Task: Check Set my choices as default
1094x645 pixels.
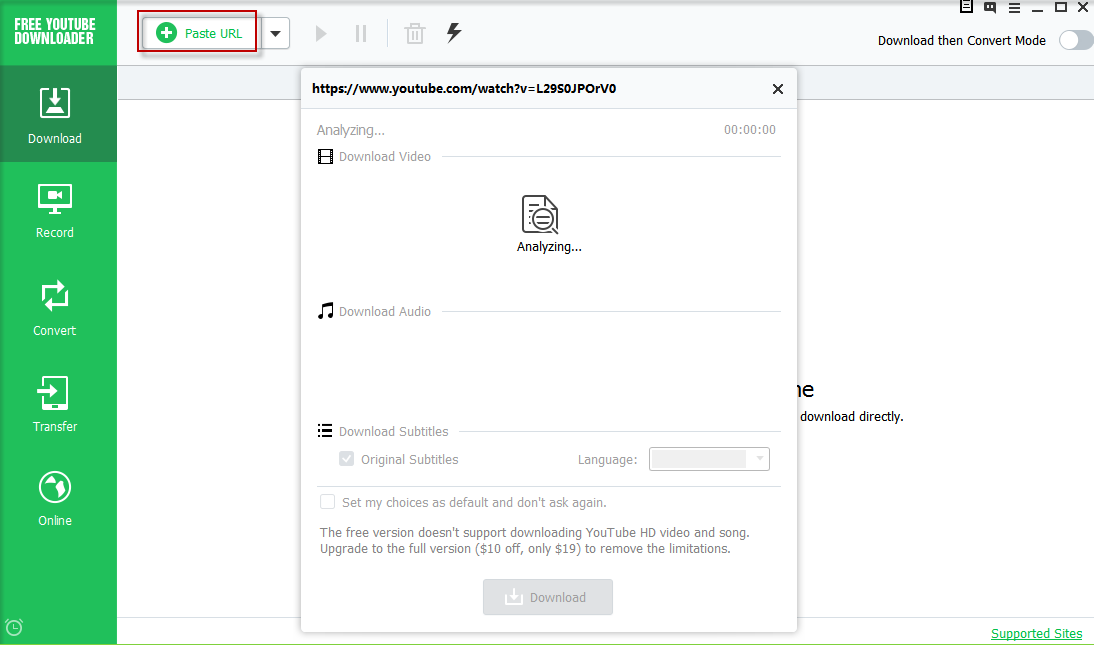Action: 327,502
